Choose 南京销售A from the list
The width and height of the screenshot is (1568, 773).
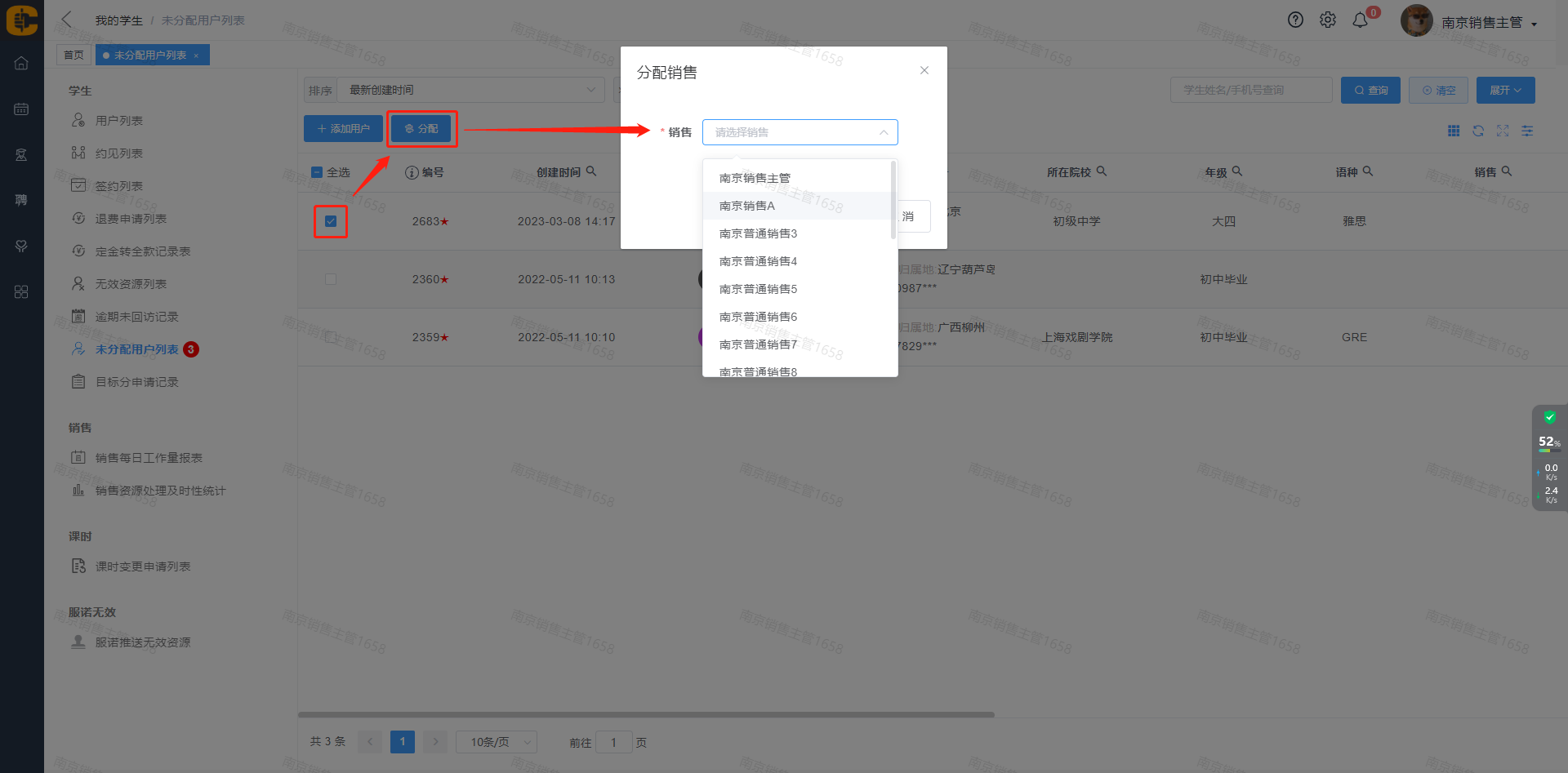pos(747,206)
